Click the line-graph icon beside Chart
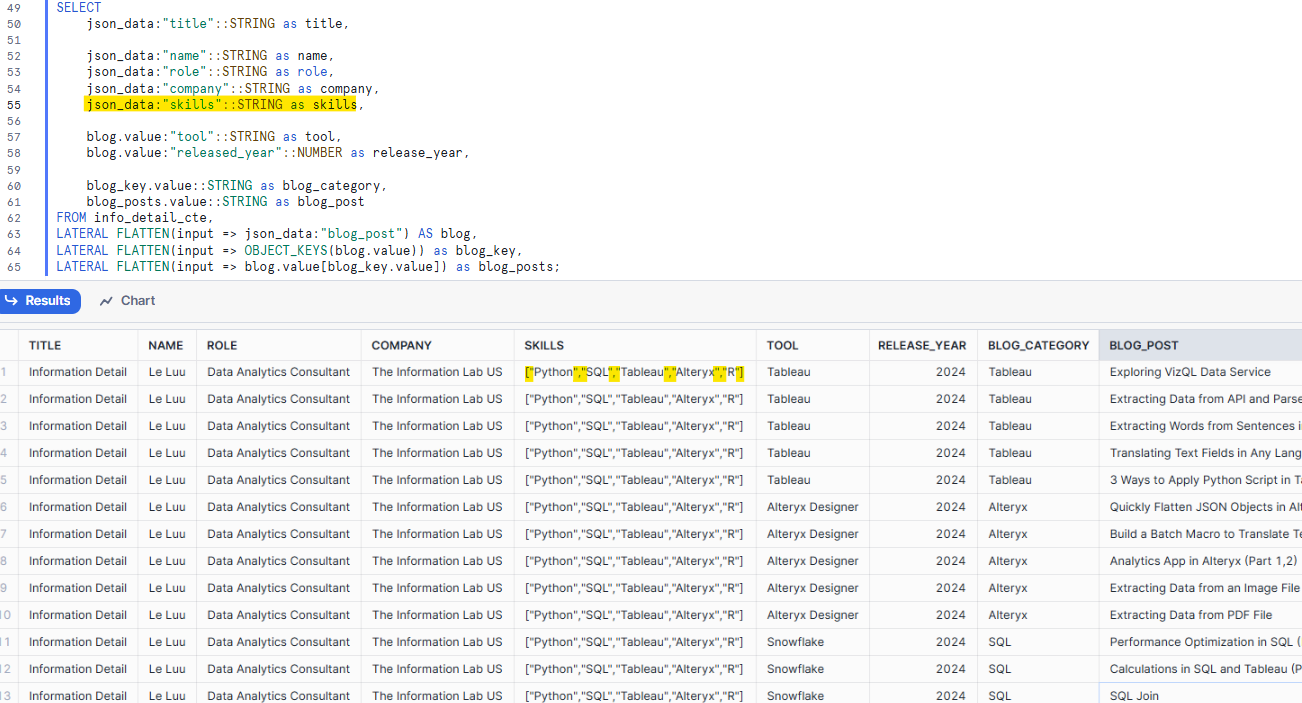 click(105, 301)
